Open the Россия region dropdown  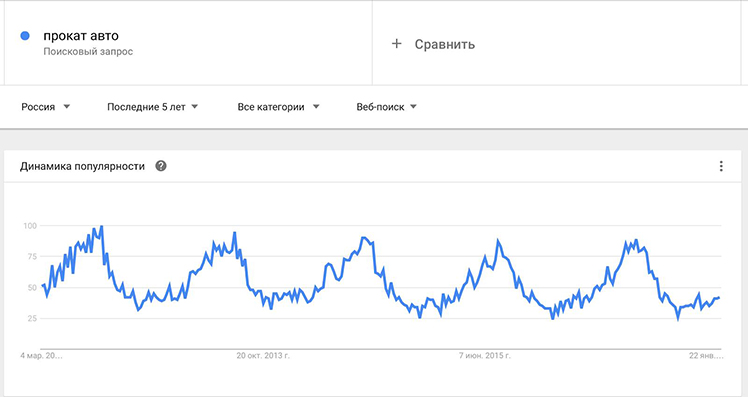tap(45, 107)
